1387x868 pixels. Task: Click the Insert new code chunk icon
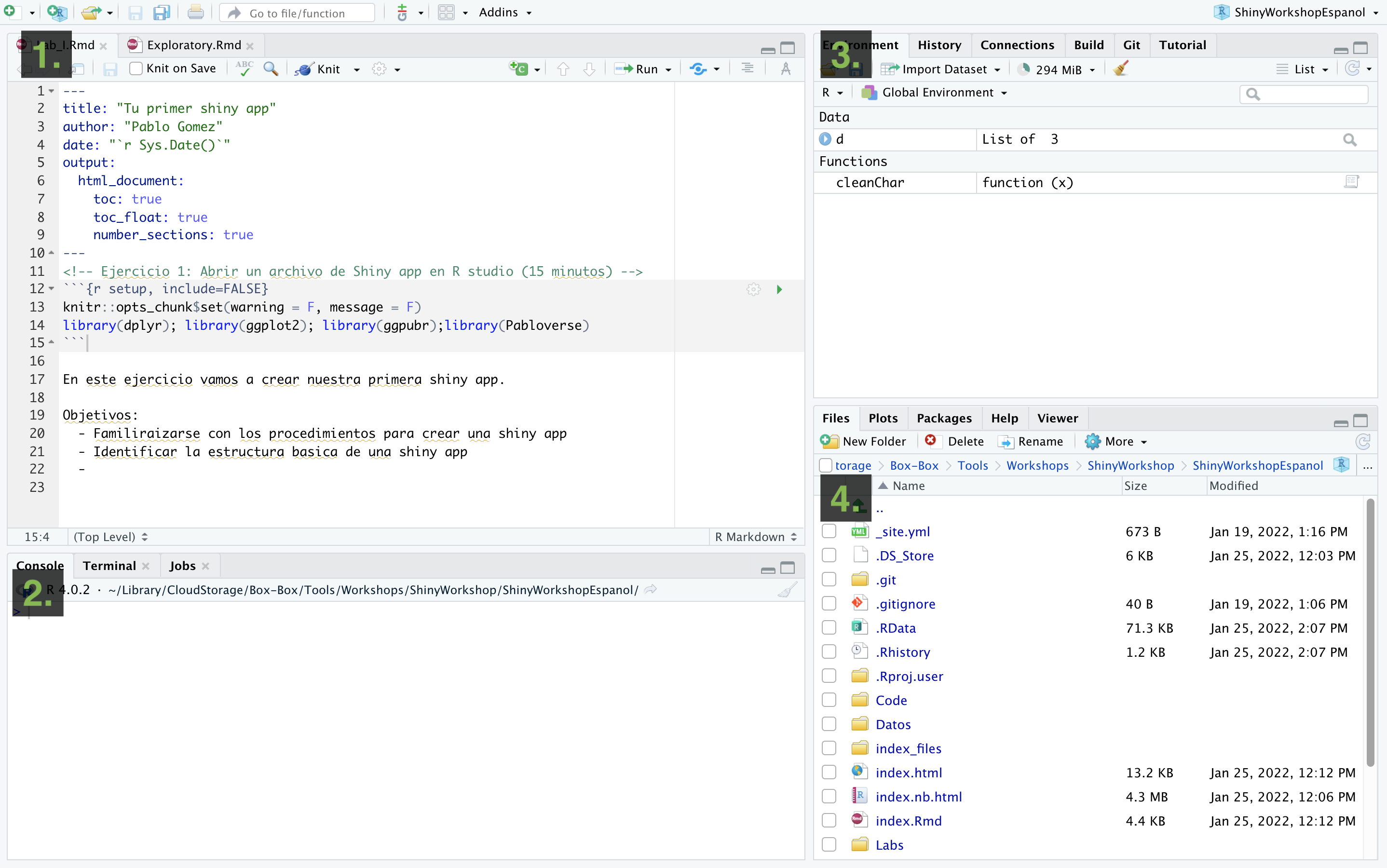pyautogui.click(x=518, y=69)
